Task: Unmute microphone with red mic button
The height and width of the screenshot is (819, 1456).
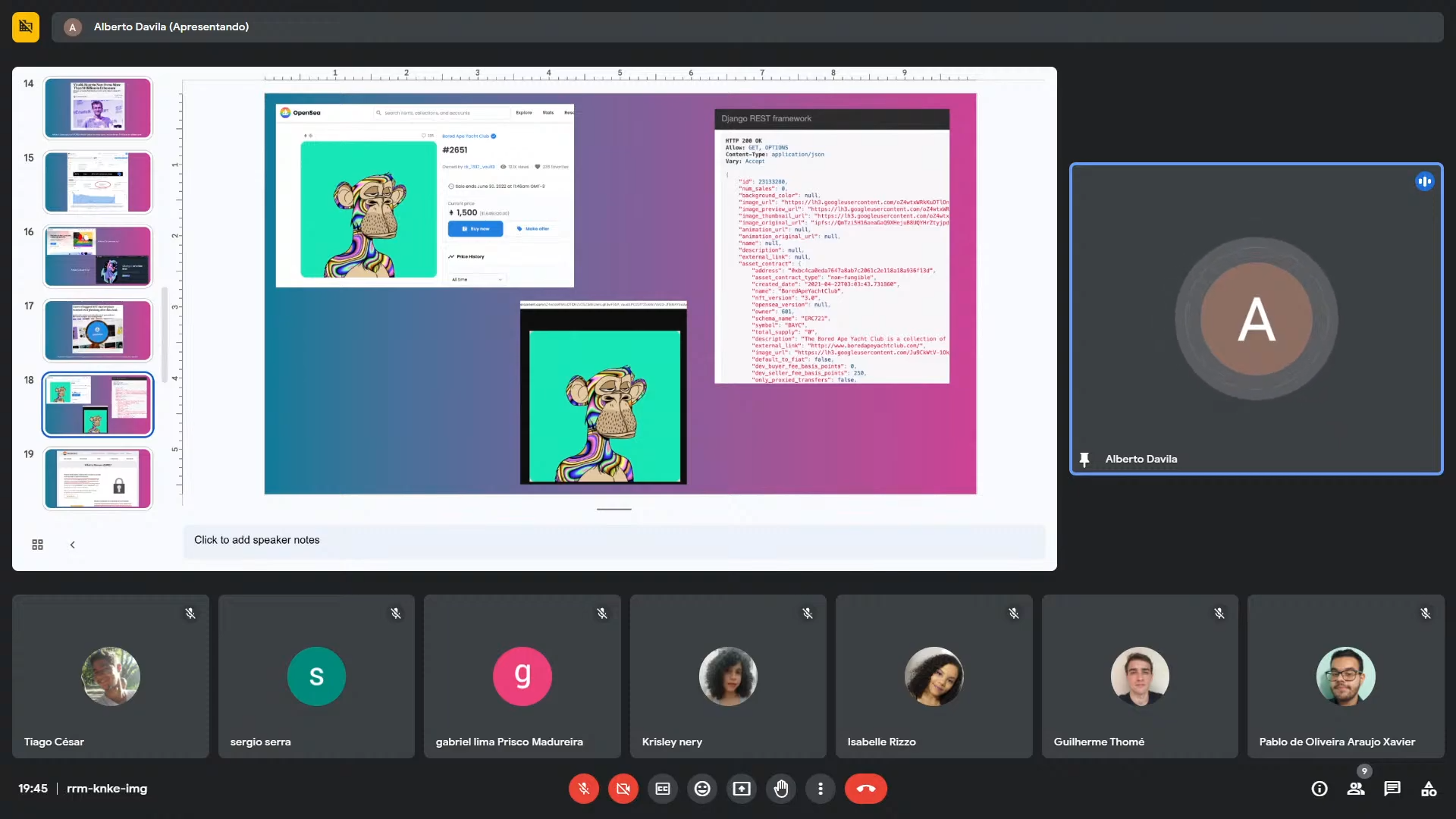Action: pyautogui.click(x=584, y=789)
